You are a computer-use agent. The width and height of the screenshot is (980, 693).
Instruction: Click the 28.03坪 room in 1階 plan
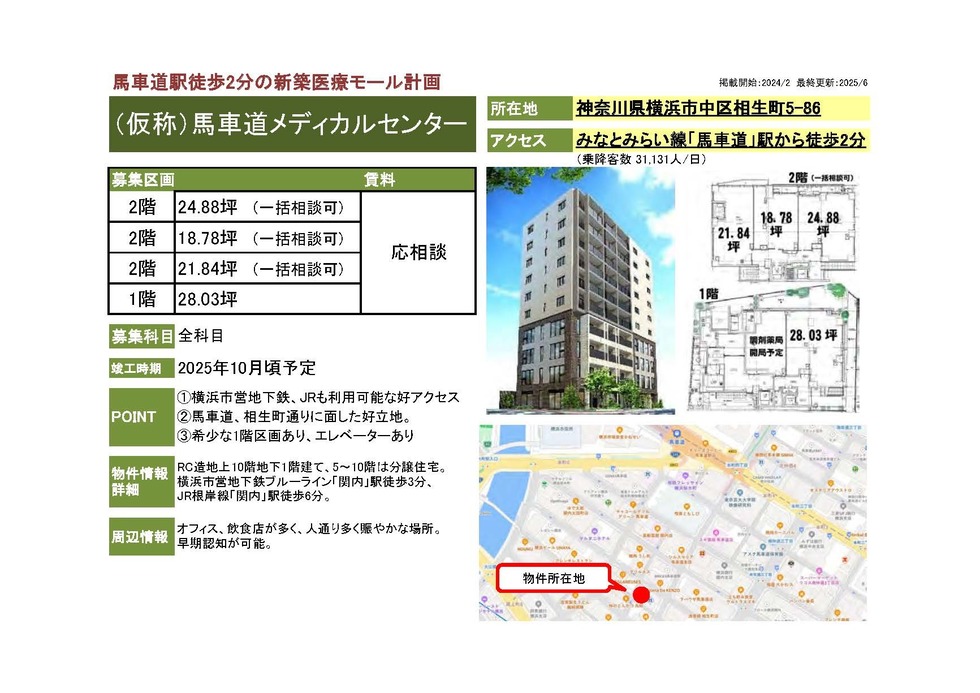click(x=813, y=336)
